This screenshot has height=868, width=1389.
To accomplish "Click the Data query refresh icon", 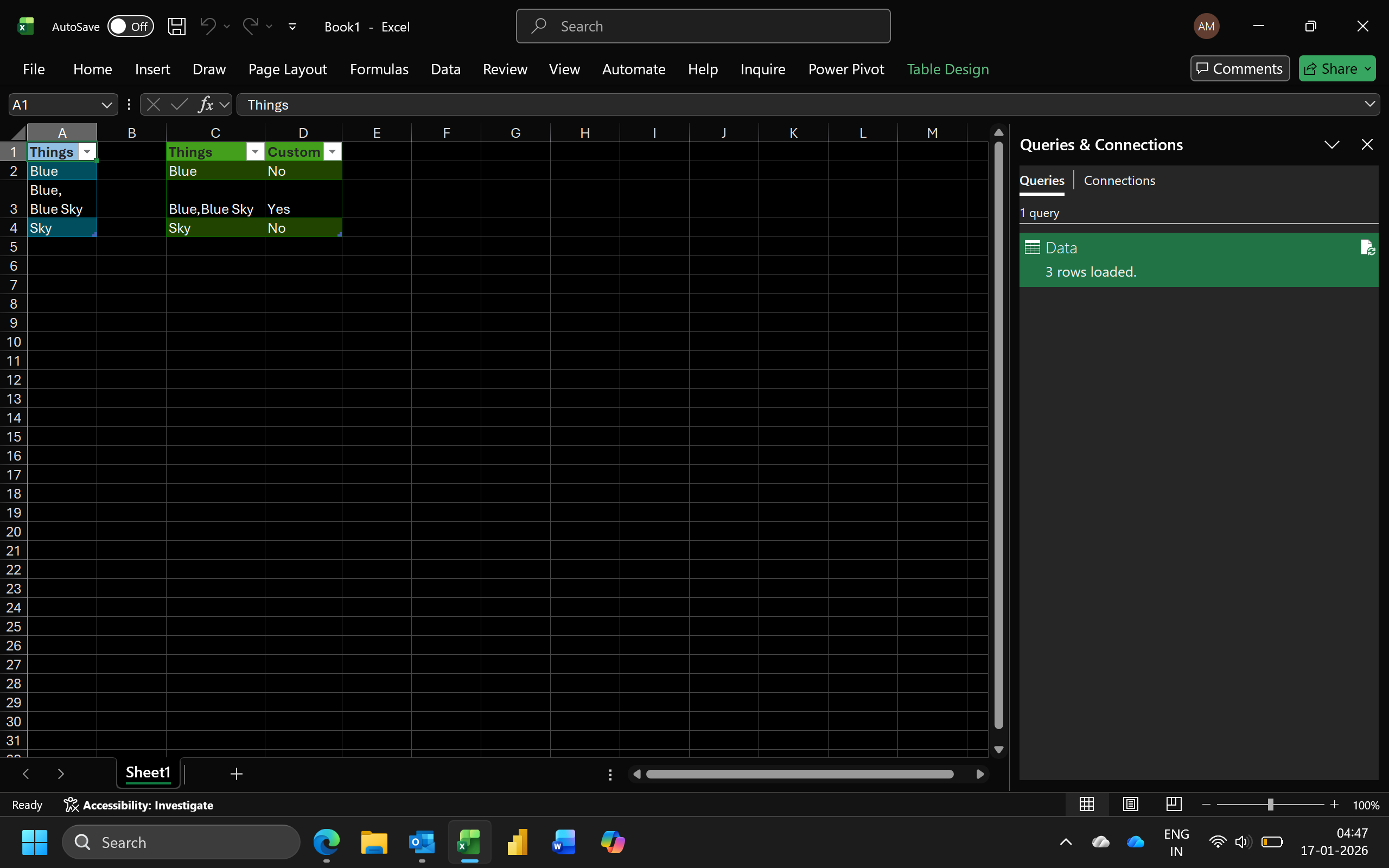I will [1367, 247].
